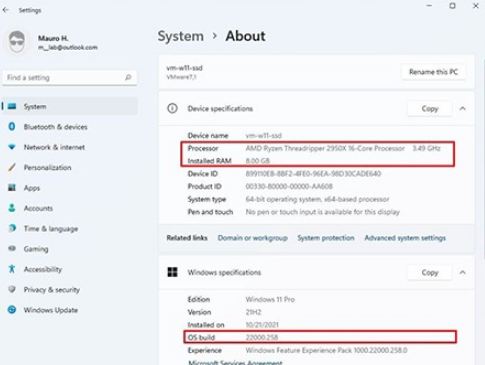This screenshot has height=365, width=485.
Task: Select the Device ID value
Action: (x=313, y=173)
